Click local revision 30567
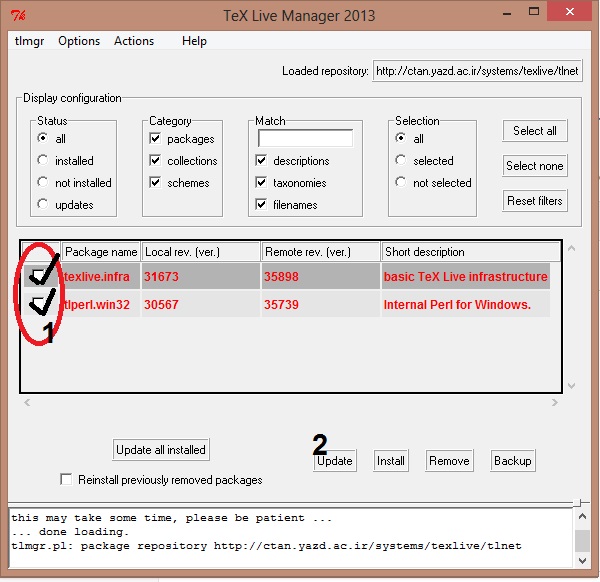Image resolution: width=600 pixels, height=582 pixels. tap(161, 305)
